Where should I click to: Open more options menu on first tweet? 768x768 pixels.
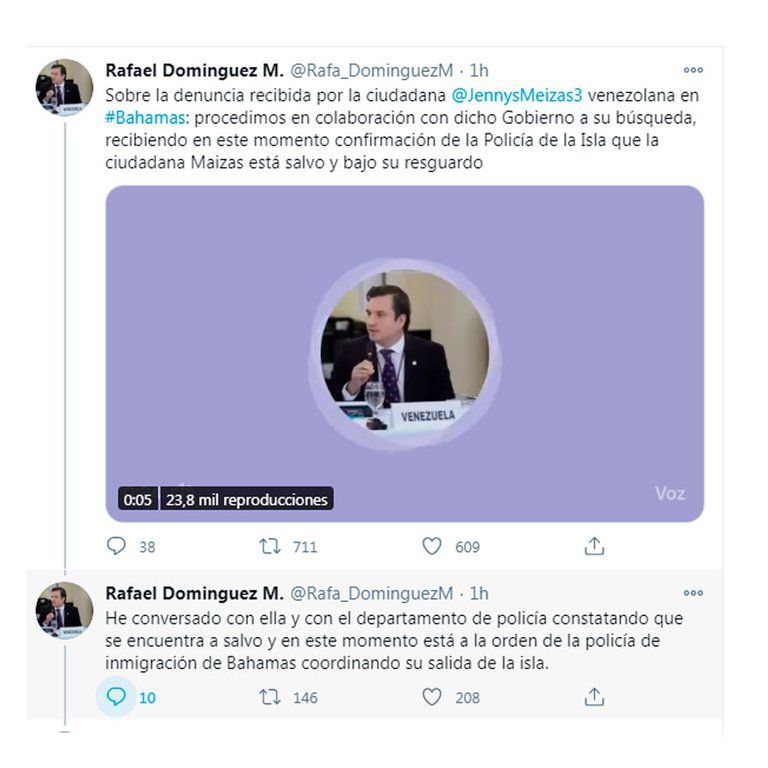pos(693,70)
